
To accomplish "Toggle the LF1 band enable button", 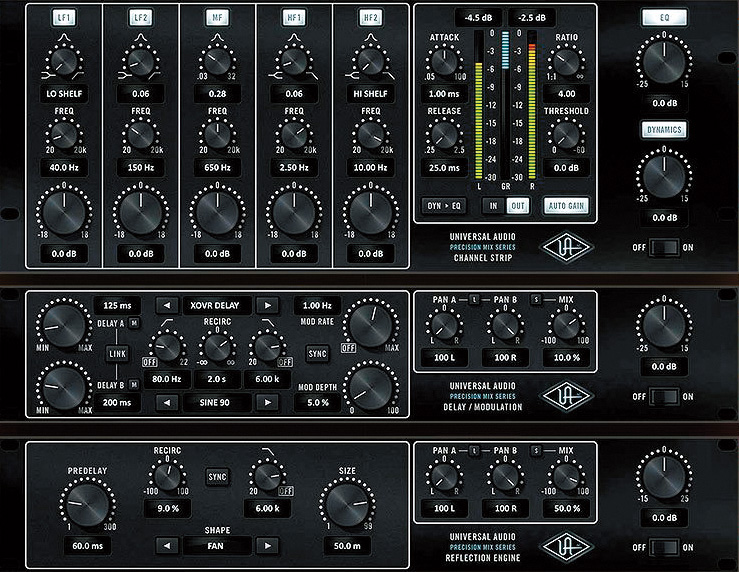I will click(x=64, y=18).
